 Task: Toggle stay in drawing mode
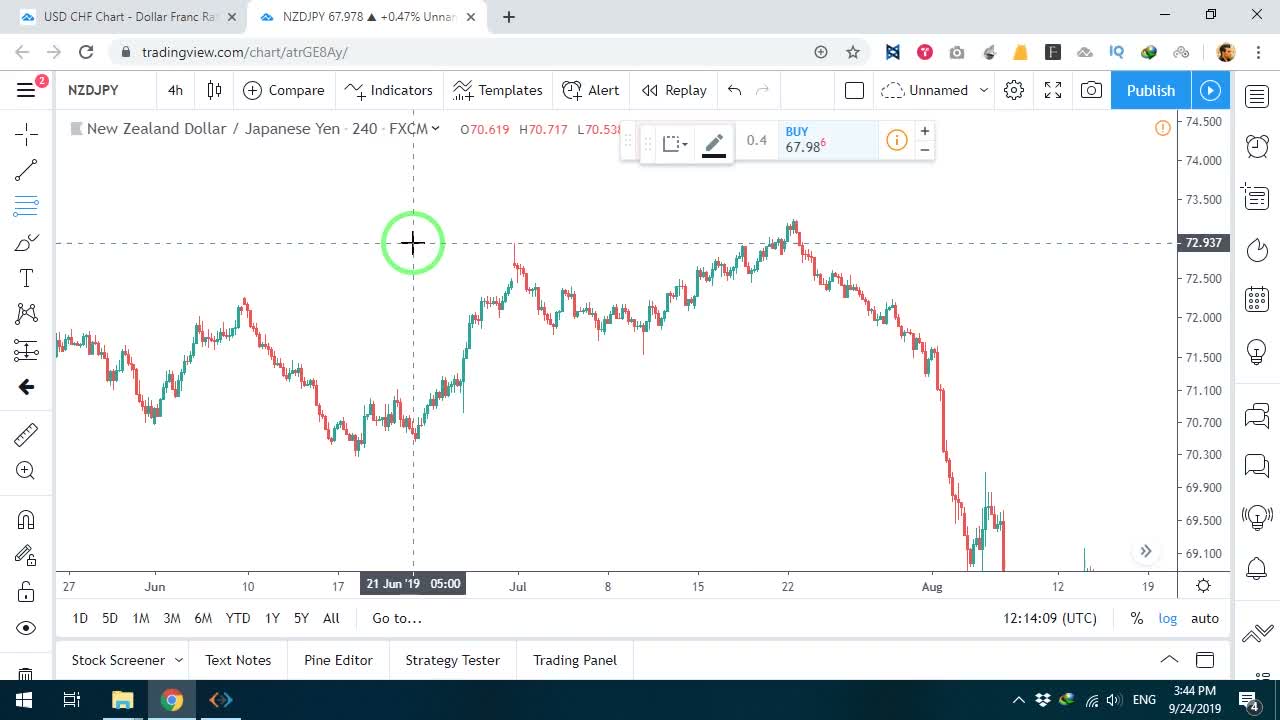pos(26,556)
